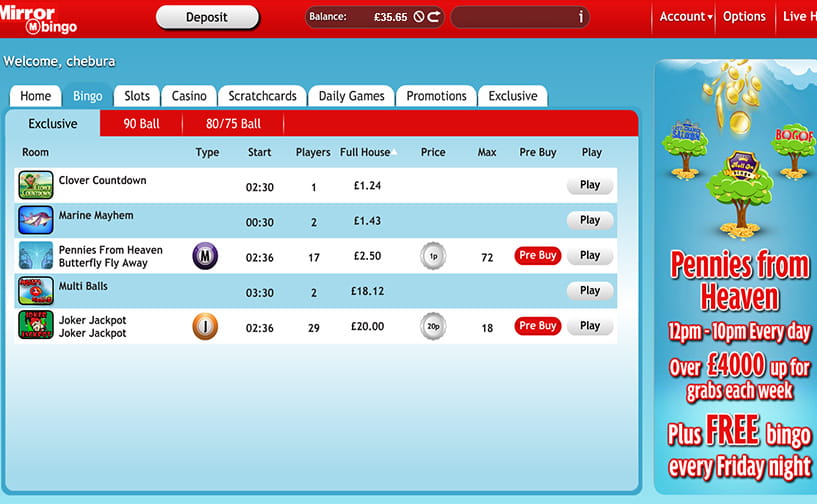Select the Pennies From Heaven room thumbnail
Screen dimensions: 817x504
pos(36,255)
